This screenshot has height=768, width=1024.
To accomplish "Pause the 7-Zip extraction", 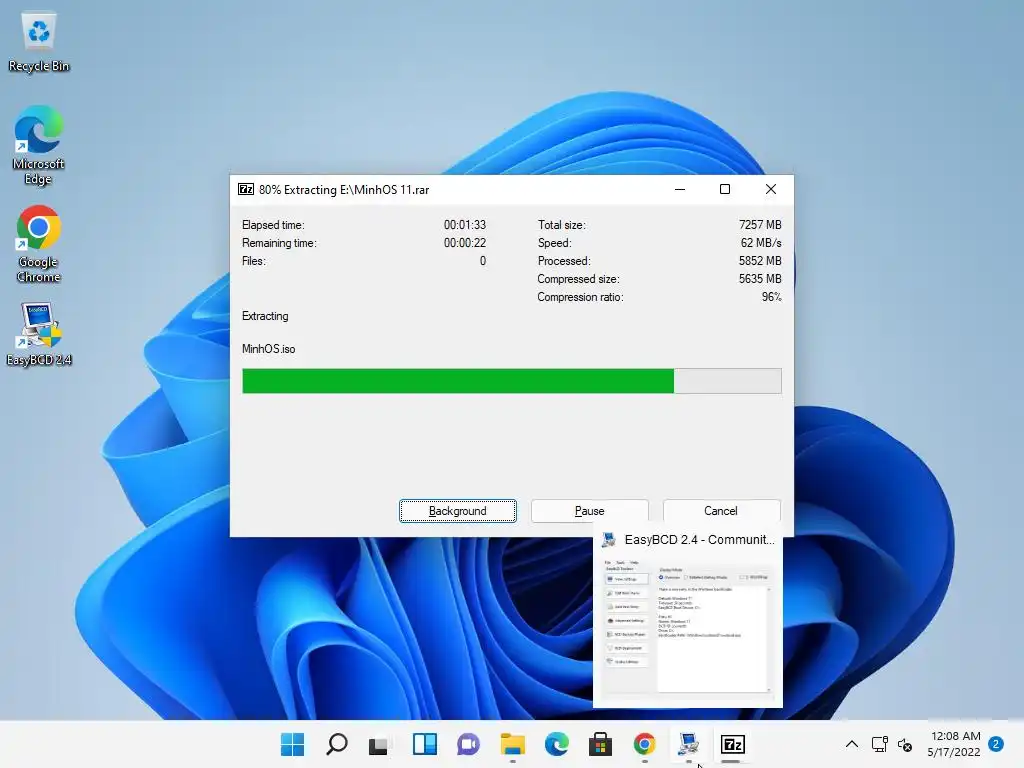I will pos(589,511).
